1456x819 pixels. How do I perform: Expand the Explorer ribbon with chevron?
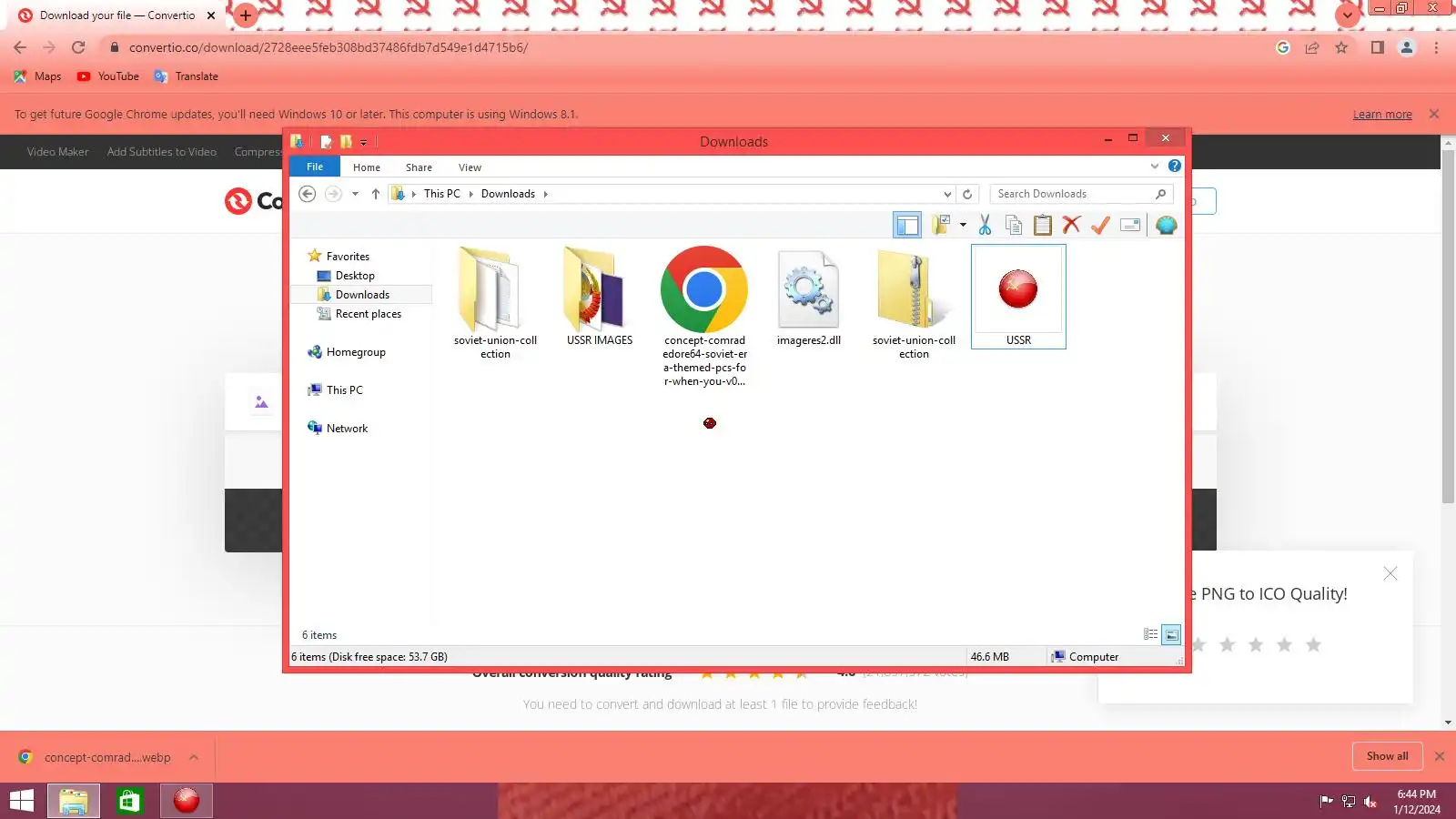(x=1155, y=166)
